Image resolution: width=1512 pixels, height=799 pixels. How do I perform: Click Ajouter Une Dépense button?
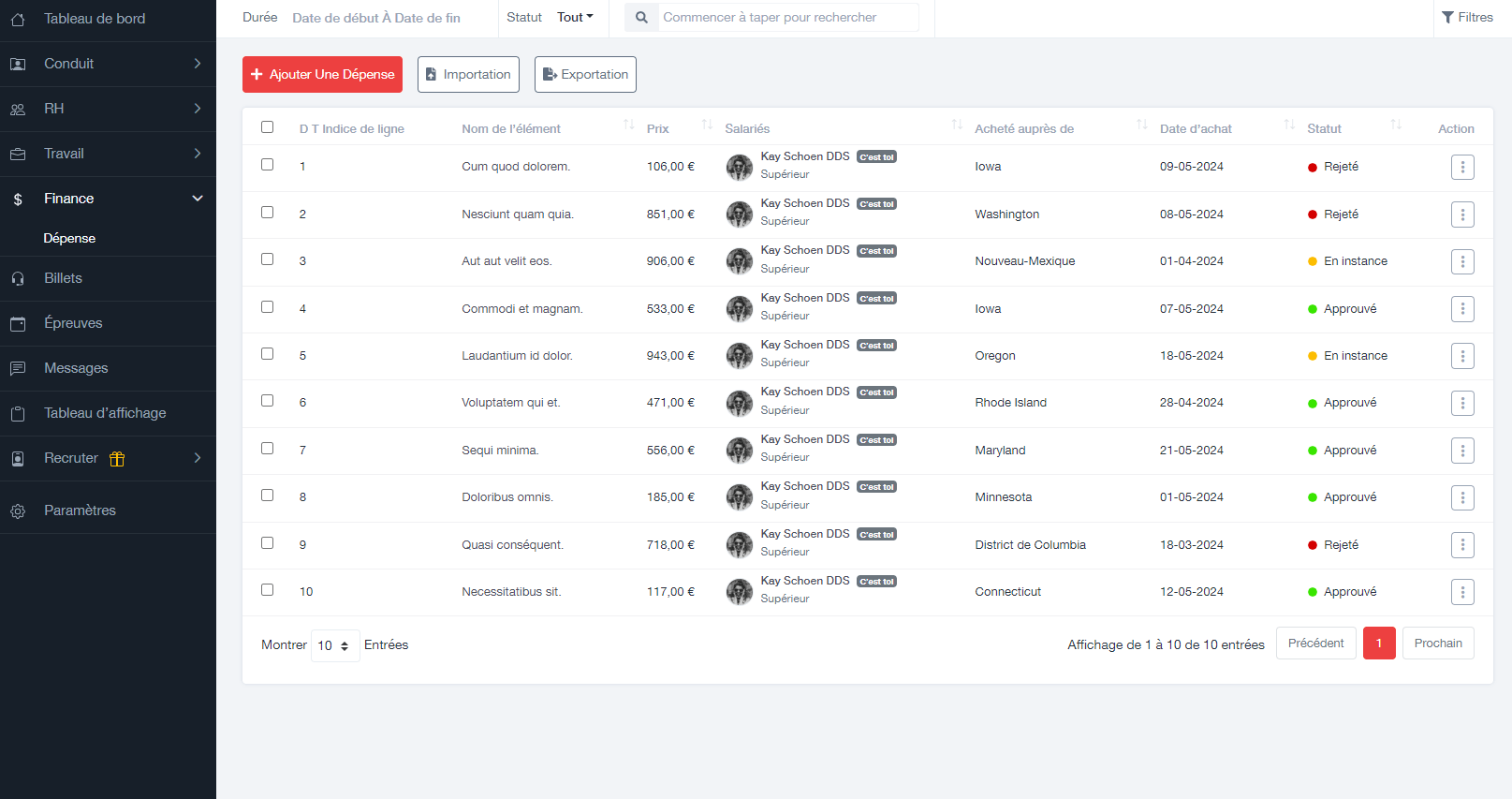point(322,75)
